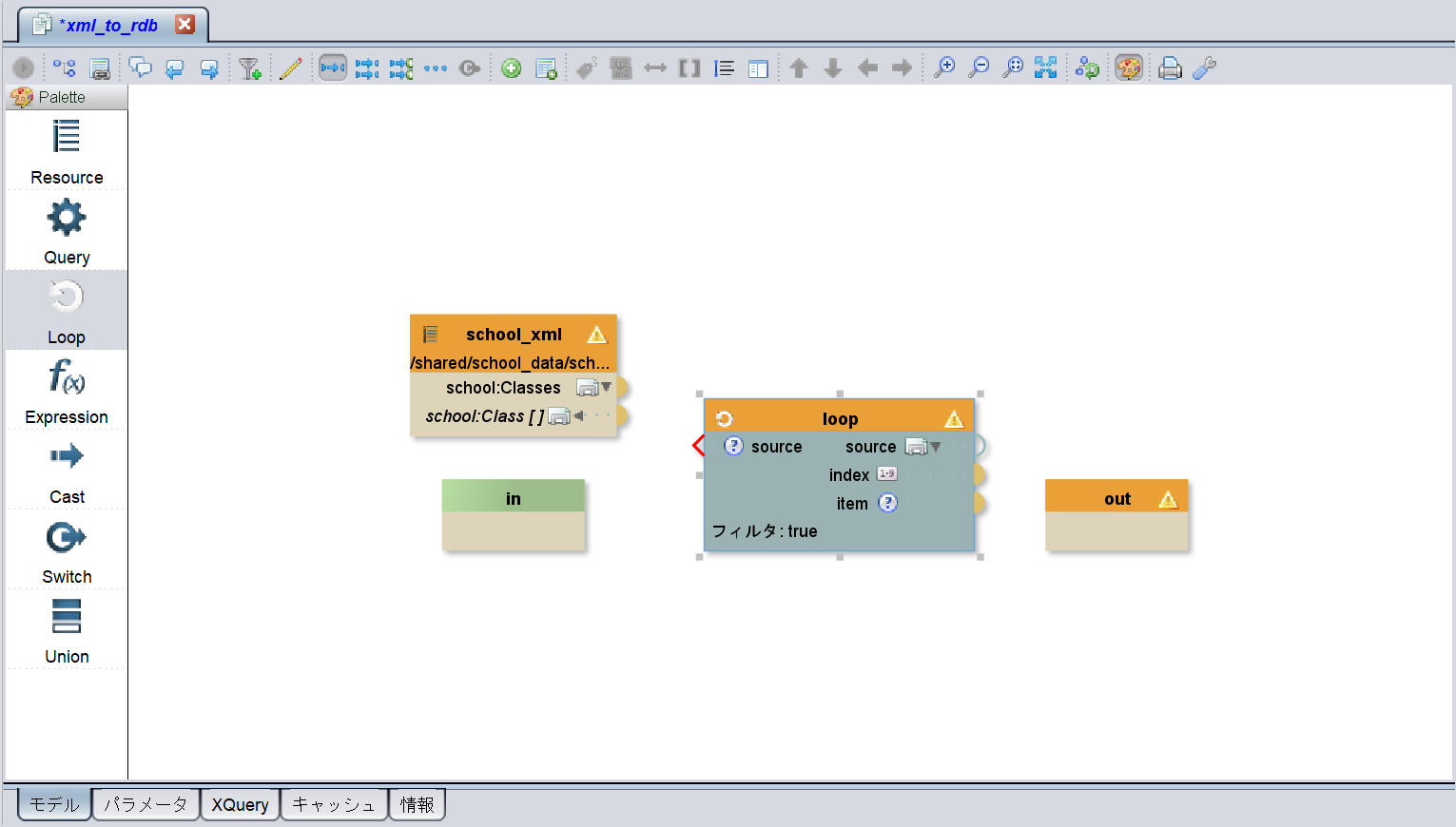Click the warning icon on loop node
The height and width of the screenshot is (827, 1456).
(954, 419)
